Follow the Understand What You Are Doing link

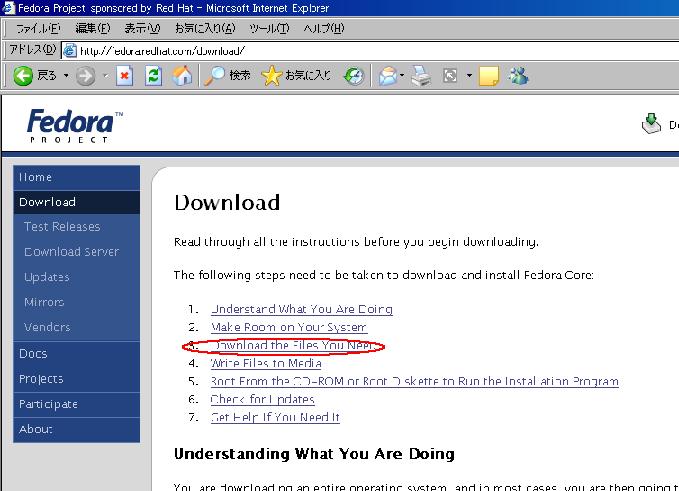coord(302,309)
